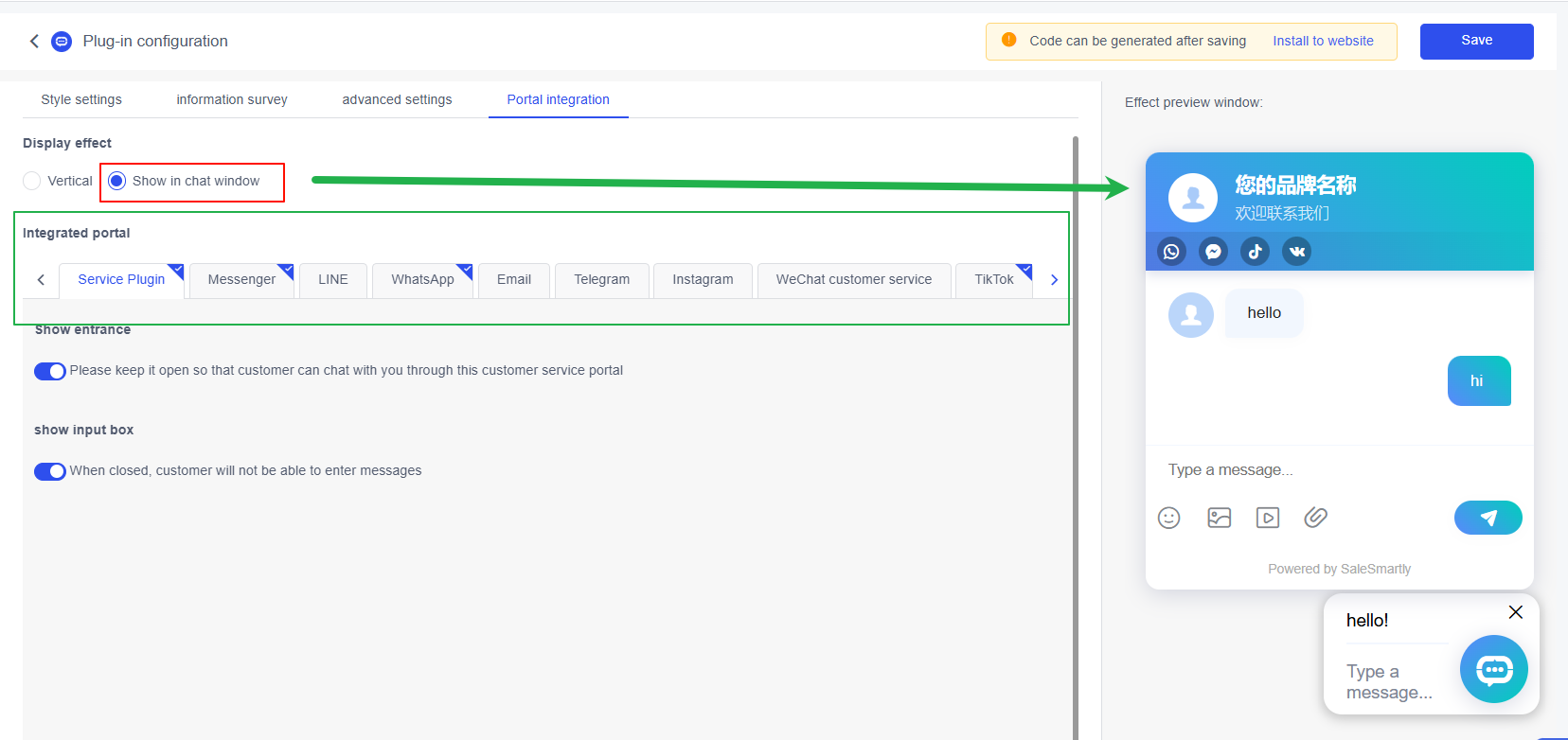Click the WhatsApp icon in chat header

coord(1171,252)
